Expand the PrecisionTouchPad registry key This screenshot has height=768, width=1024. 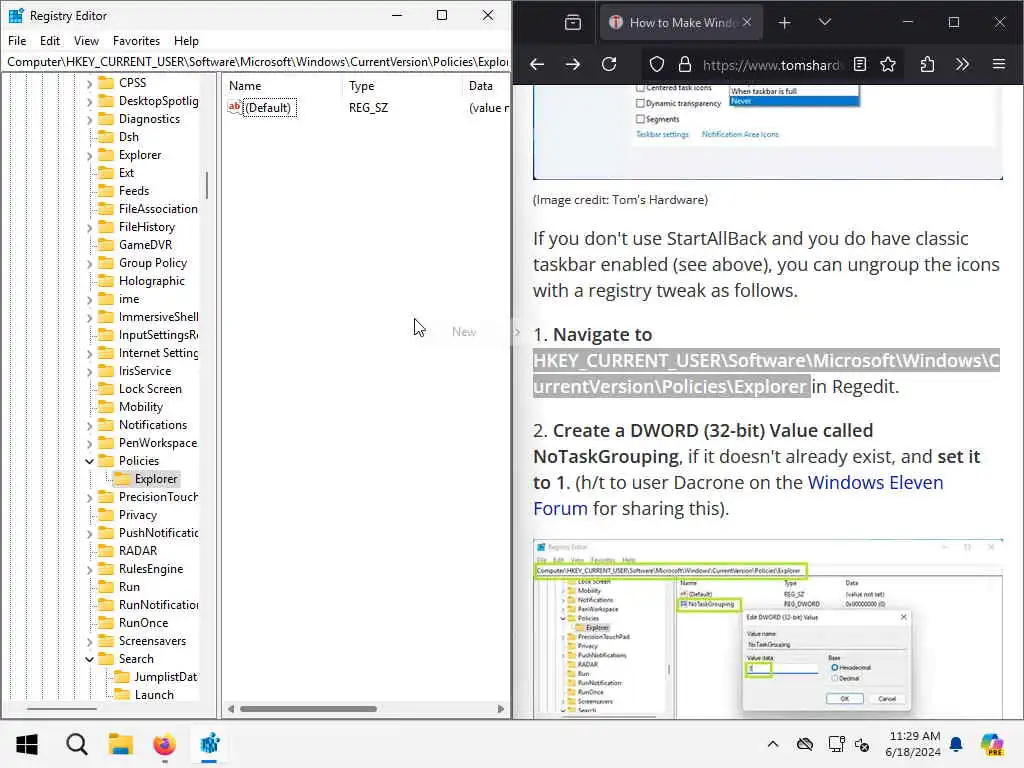pos(89,497)
